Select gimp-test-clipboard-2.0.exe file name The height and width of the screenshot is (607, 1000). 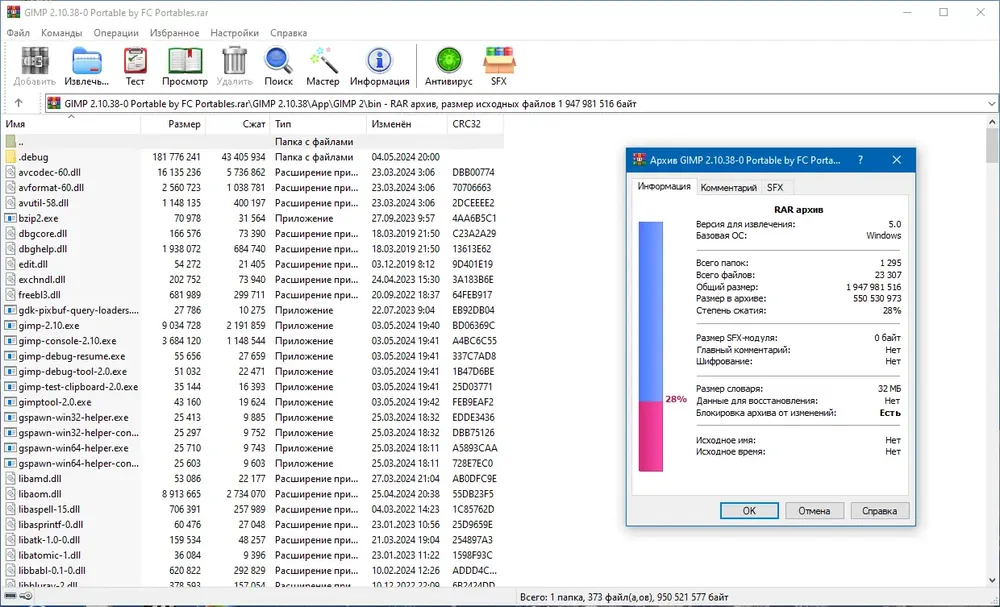(78, 386)
